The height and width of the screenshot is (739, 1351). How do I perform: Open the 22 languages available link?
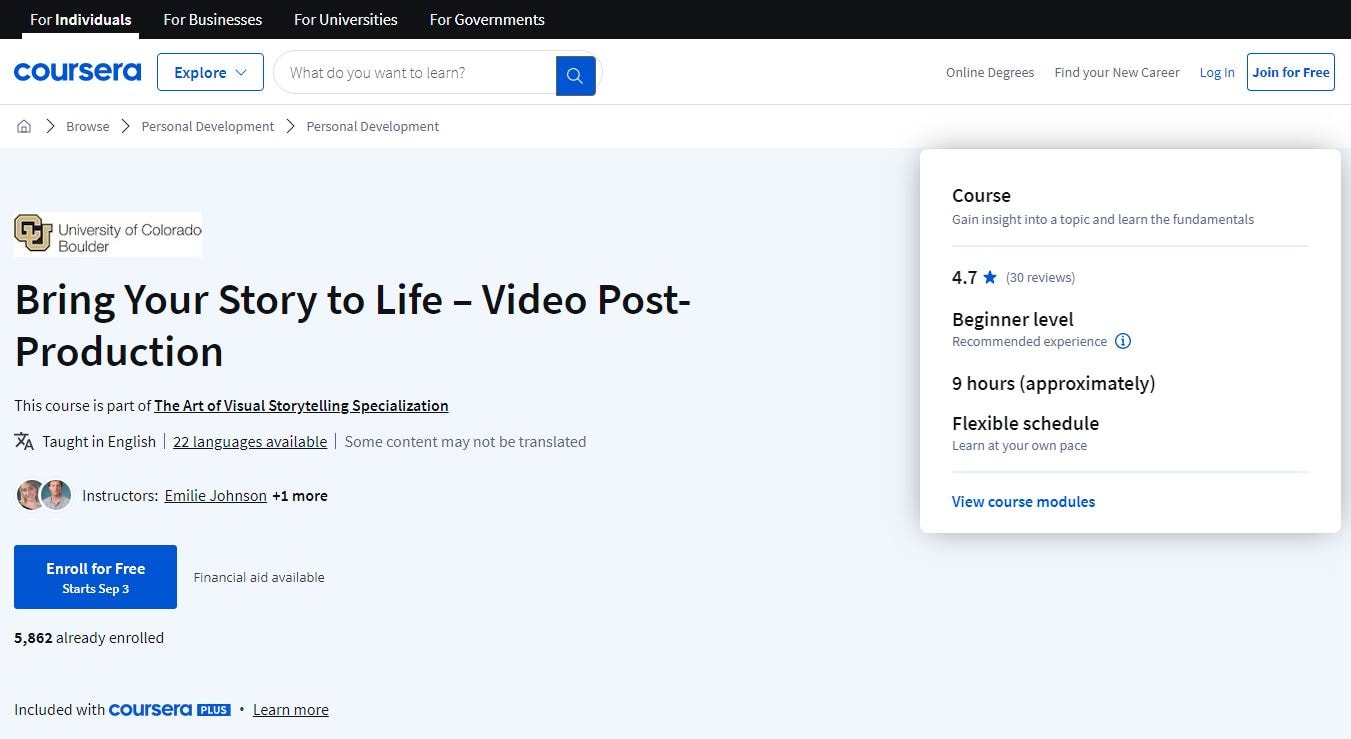click(250, 441)
